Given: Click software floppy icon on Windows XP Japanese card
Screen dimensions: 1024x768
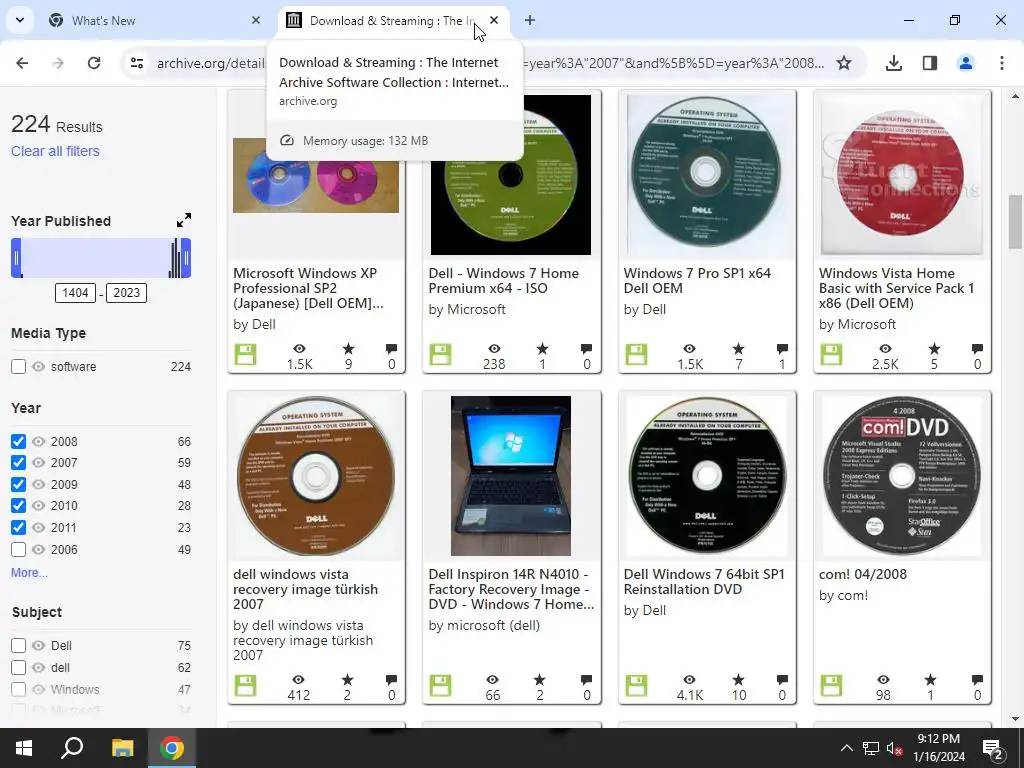Looking at the screenshot, I should click(x=246, y=355).
